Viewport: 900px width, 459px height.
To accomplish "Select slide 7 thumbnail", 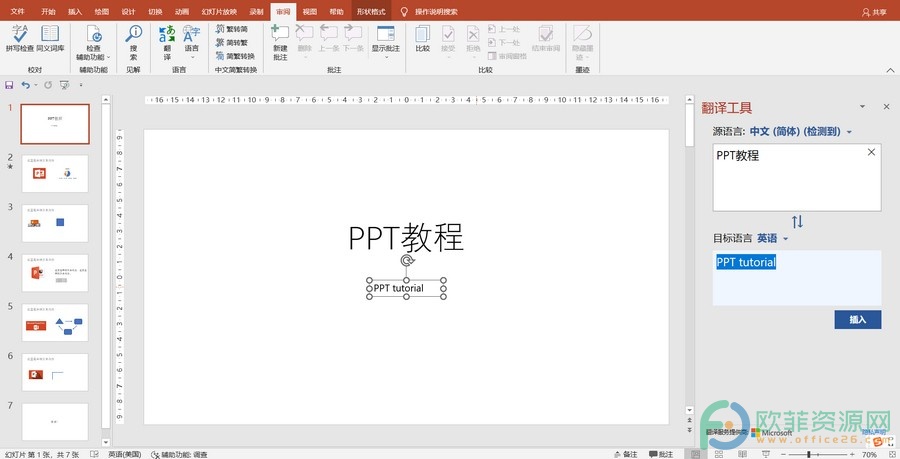I will [x=55, y=422].
